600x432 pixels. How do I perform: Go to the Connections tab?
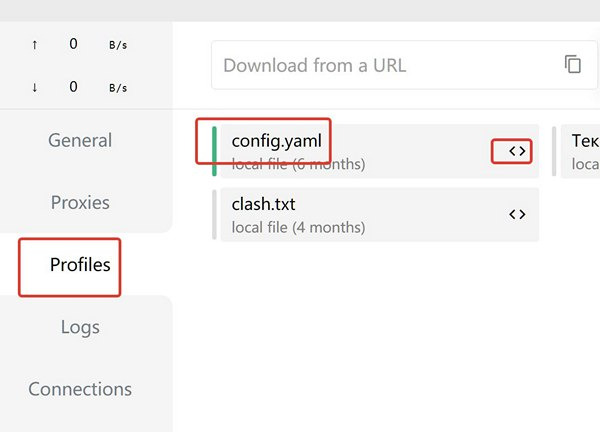[x=80, y=389]
